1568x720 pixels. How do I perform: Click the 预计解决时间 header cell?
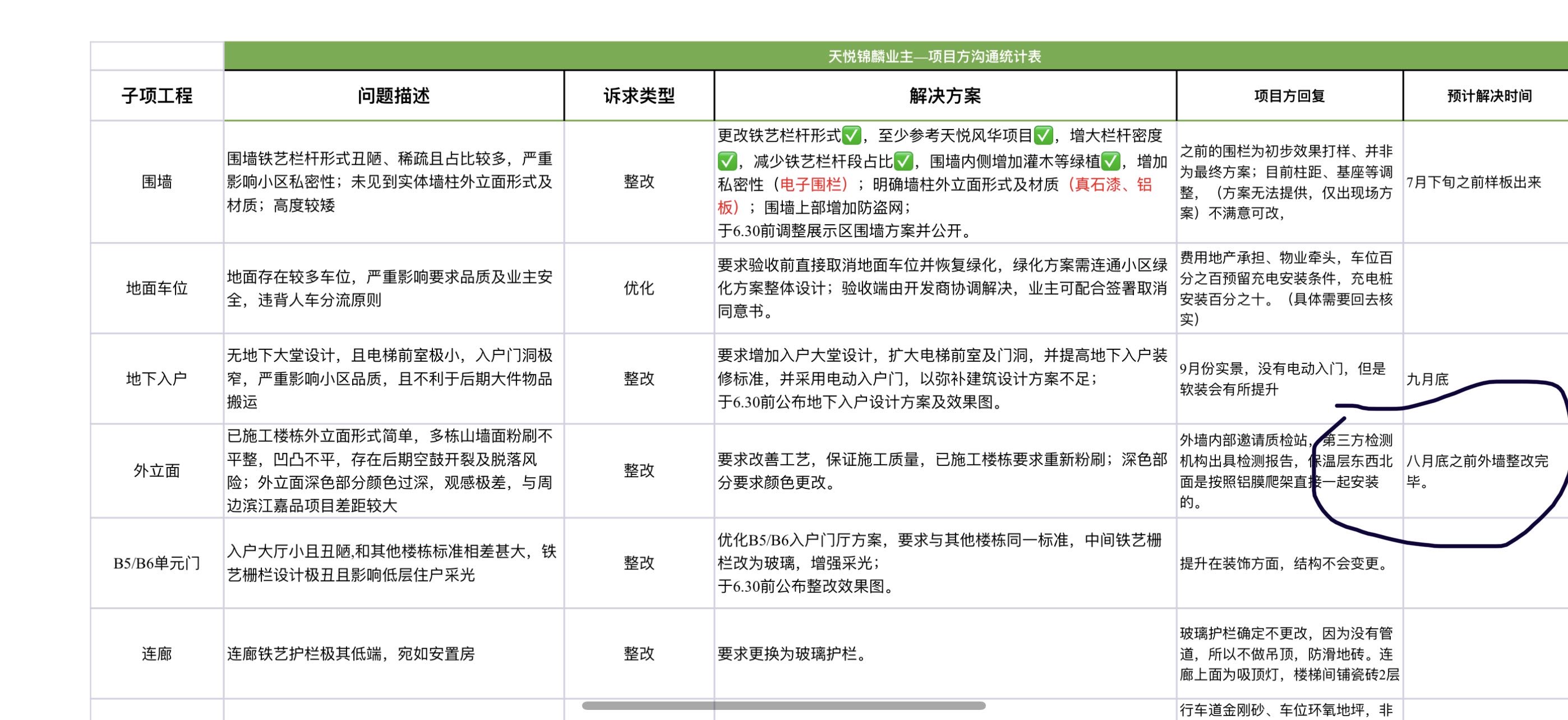click(1489, 95)
